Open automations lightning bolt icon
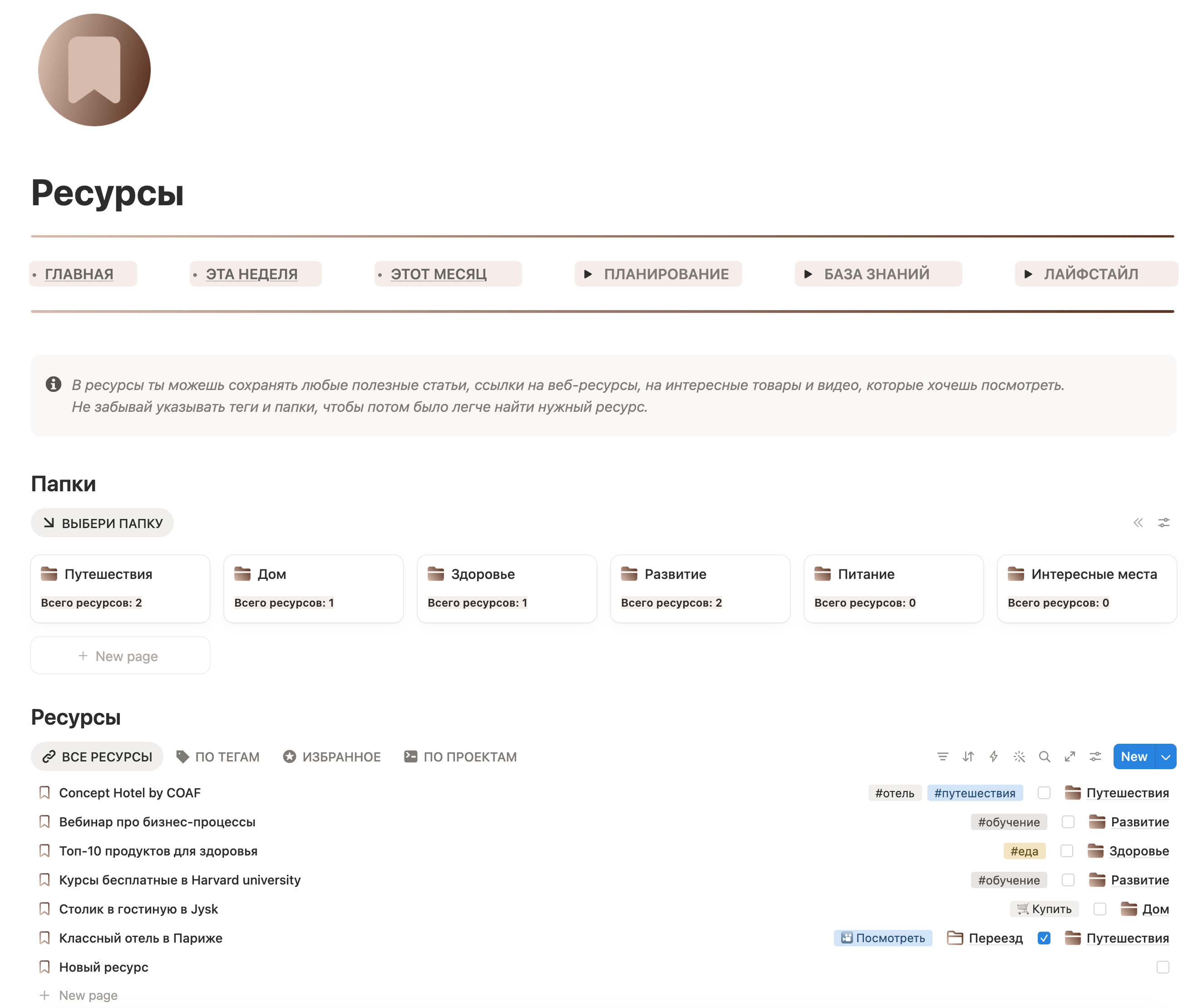 (993, 756)
